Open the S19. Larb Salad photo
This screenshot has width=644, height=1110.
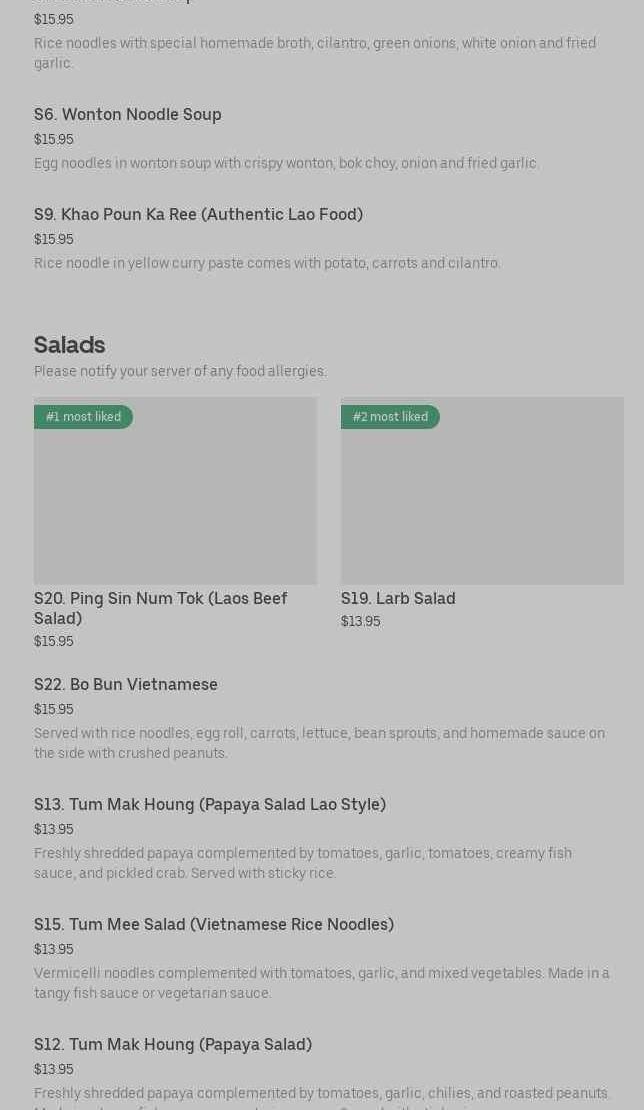pos(482,500)
